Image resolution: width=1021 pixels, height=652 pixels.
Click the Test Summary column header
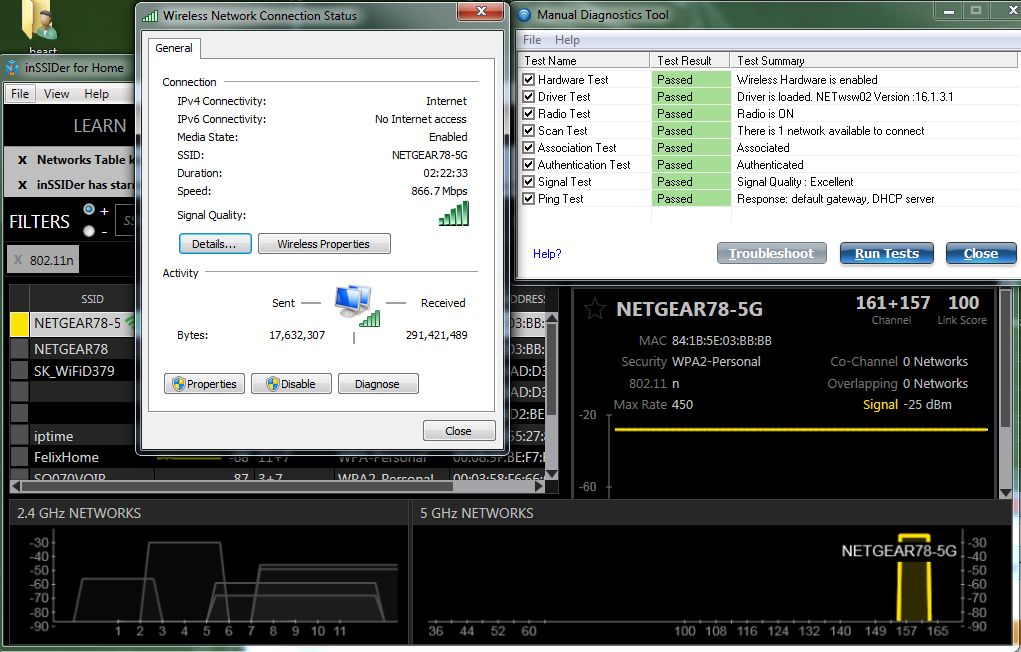click(874, 61)
